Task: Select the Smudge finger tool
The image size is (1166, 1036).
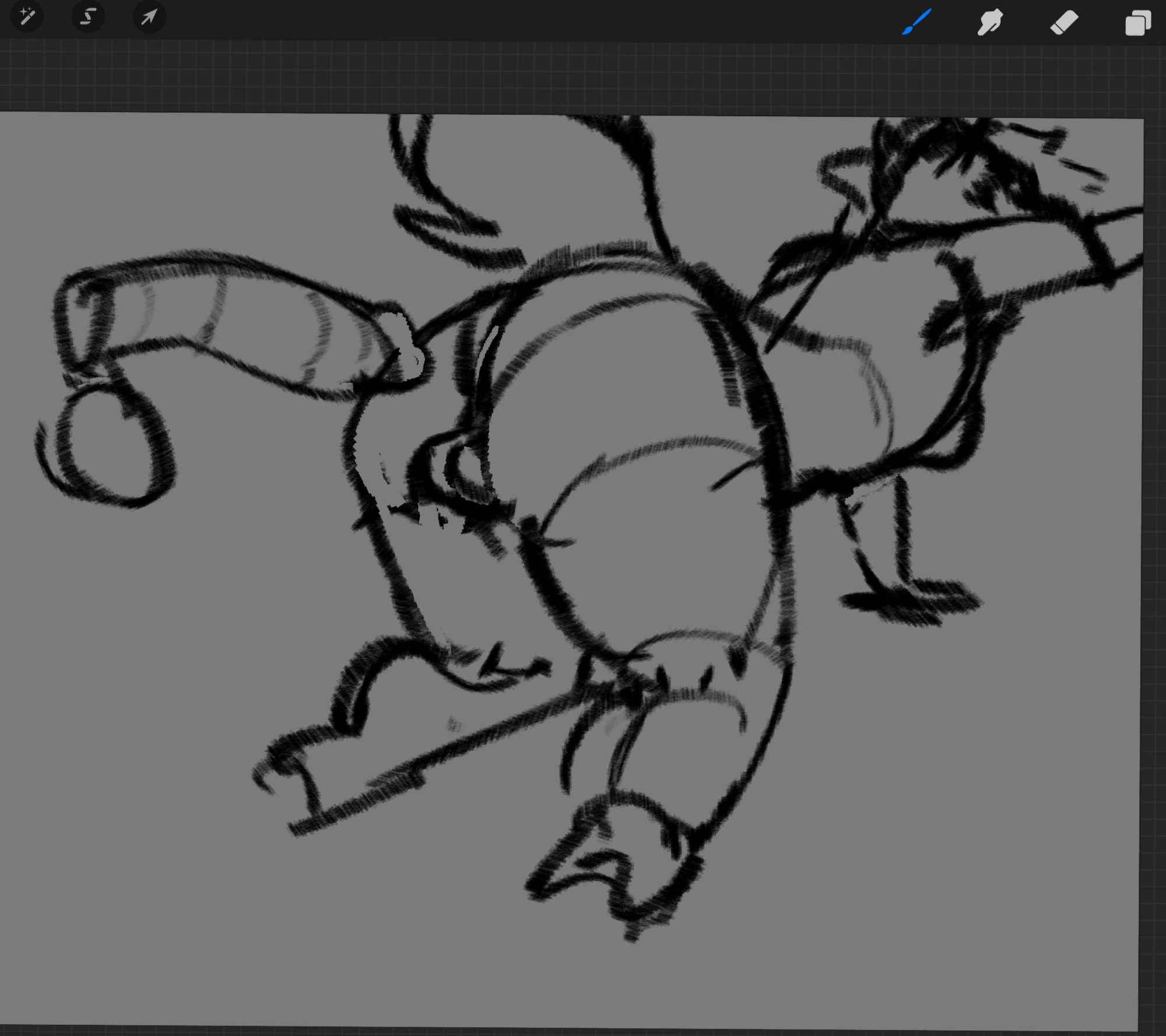Action: 990,23
